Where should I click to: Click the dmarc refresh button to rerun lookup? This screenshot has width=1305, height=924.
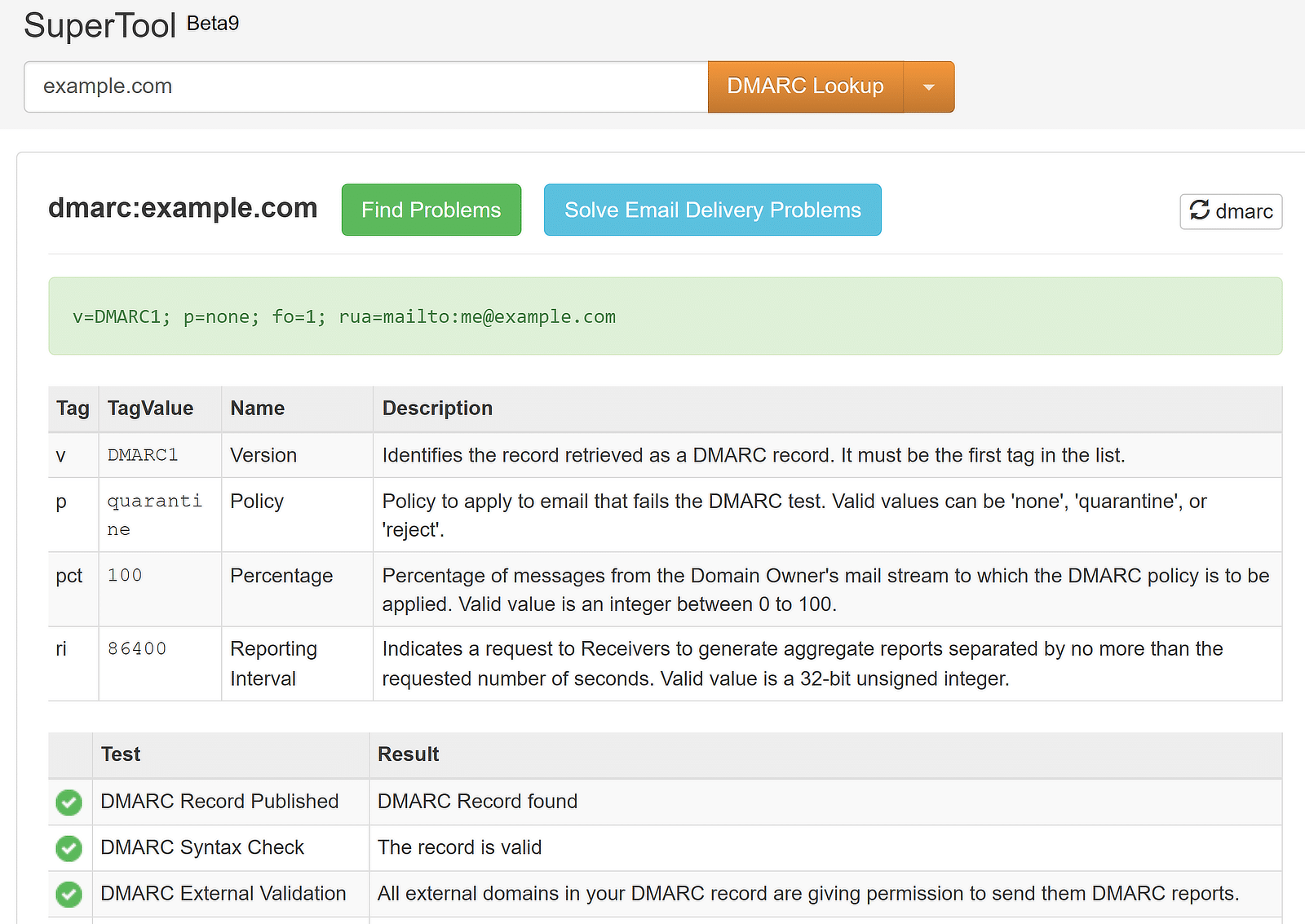tap(1230, 211)
